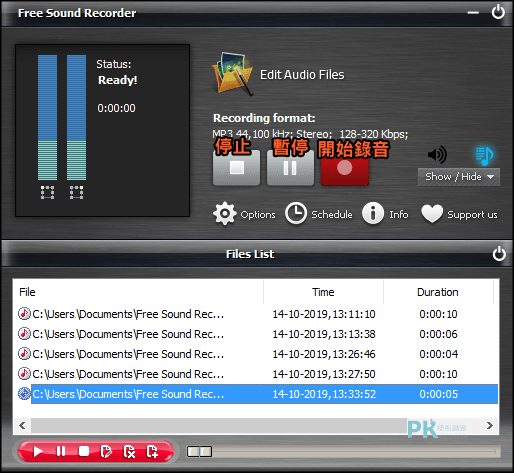
Task: Click the music file icon of the 13:26:46 row
Action: click(x=24, y=354)
